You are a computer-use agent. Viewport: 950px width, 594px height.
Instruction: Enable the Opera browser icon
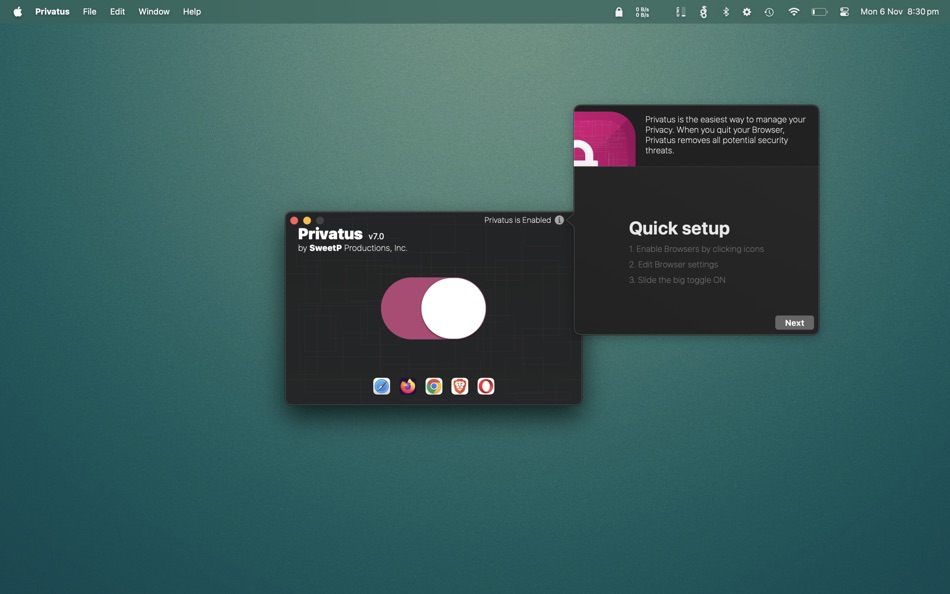click(x=486, y=386)
